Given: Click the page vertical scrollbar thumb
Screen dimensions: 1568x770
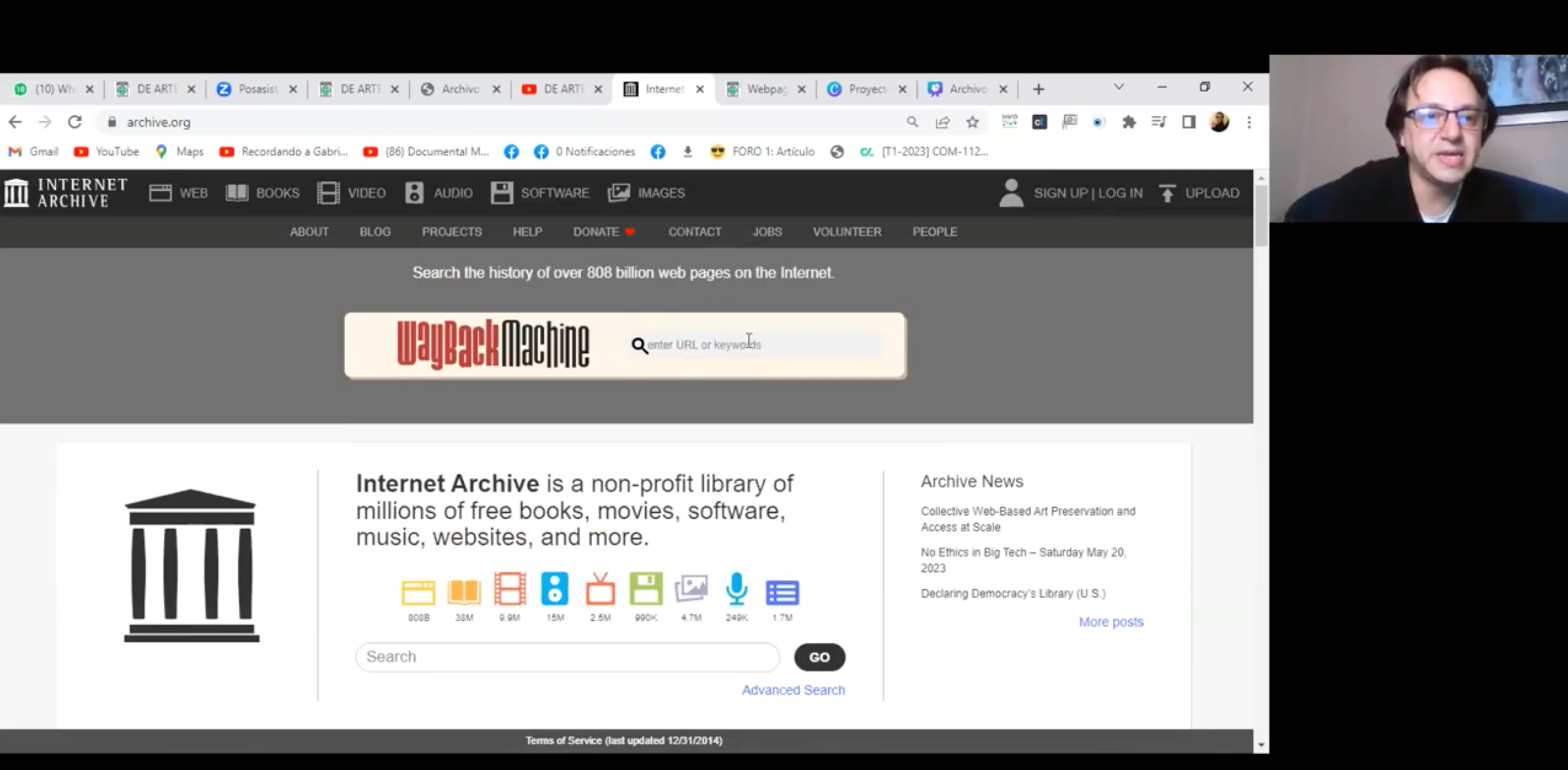Looking at the screenshot, I should (x=1261, y=215).
